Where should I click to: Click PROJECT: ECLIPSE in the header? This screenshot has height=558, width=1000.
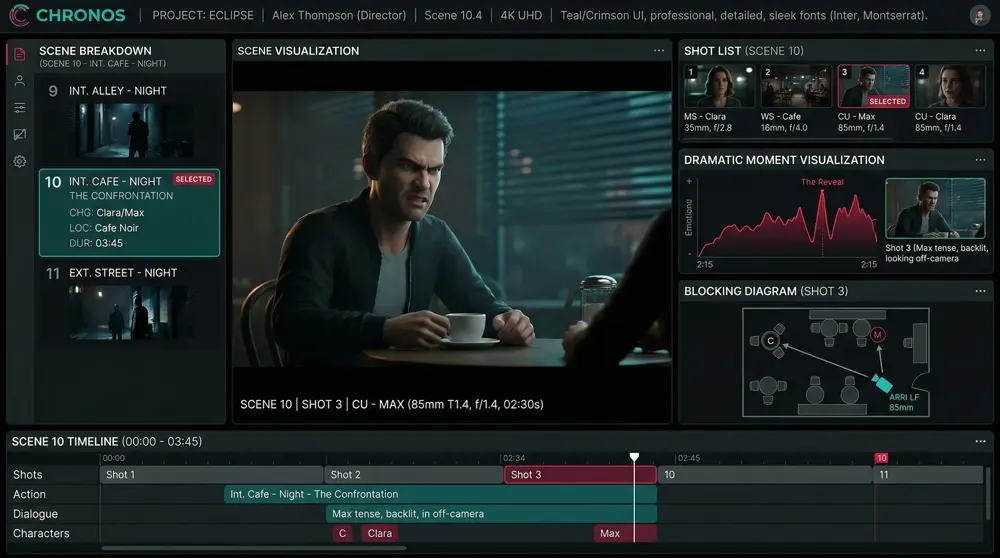(x=203, y=15)
